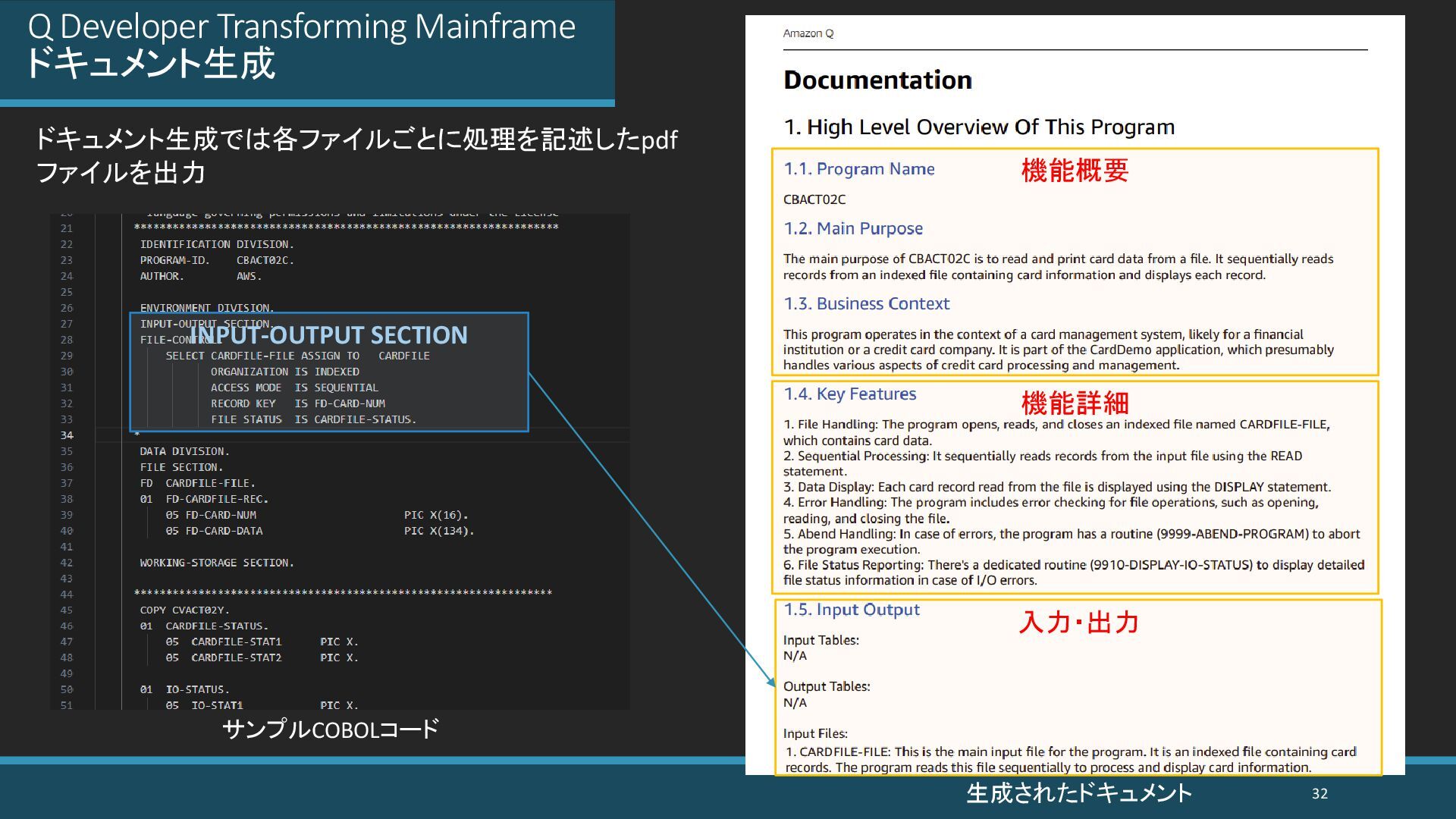Select the '1.2. Main Purpose' heading
This screenshot has height=819, width=1456.
tap(853, 229)
